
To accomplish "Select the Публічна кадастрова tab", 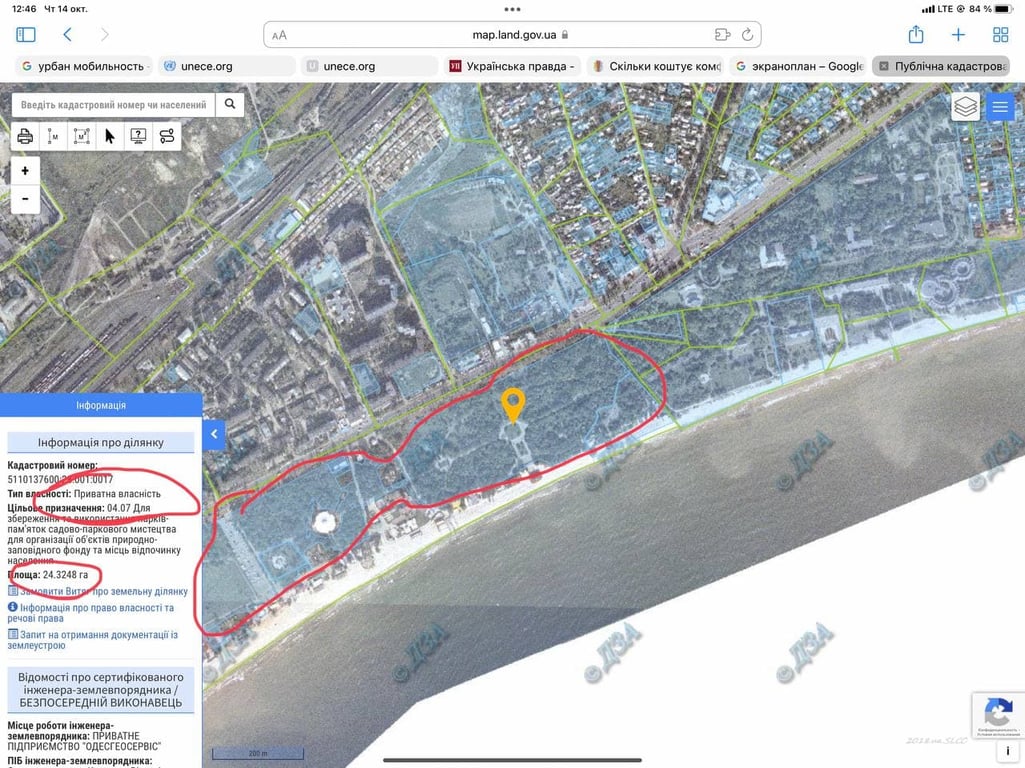I will tap(941, 66).
